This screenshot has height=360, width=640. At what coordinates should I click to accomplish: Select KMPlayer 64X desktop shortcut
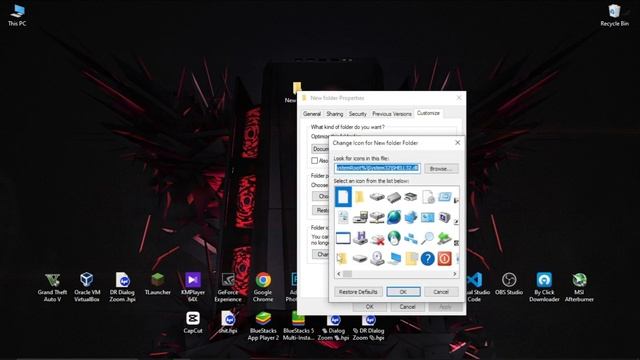[193, 287]
